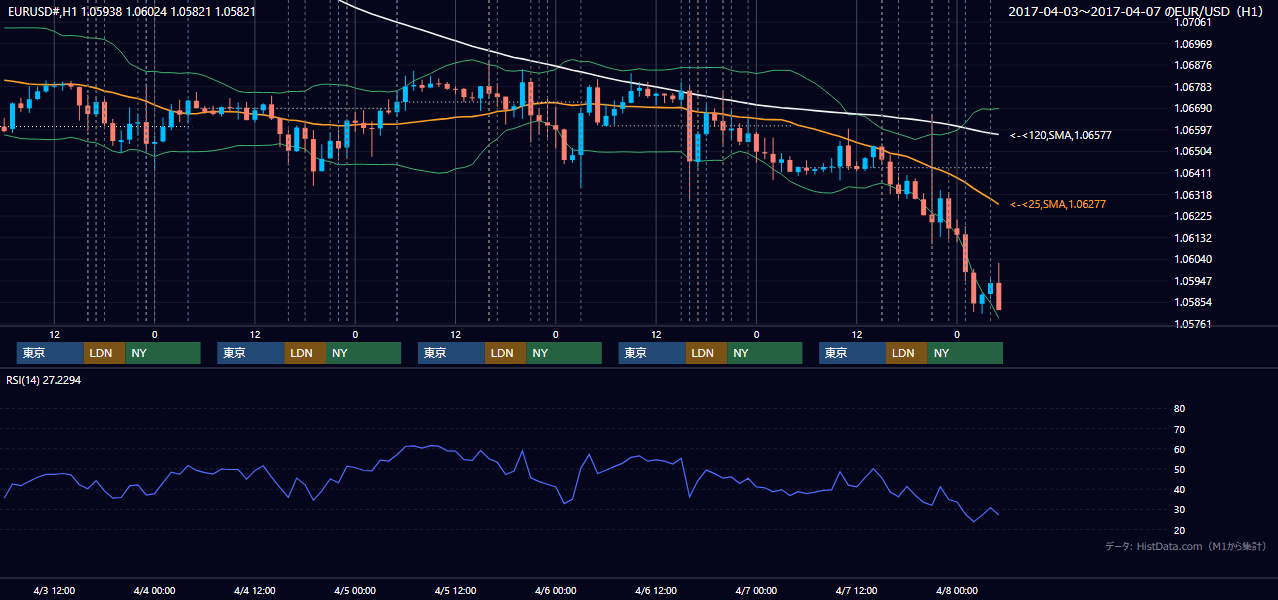
Task: Select the 120 SMA label reading 1.06577
Action: [1061, 135]
